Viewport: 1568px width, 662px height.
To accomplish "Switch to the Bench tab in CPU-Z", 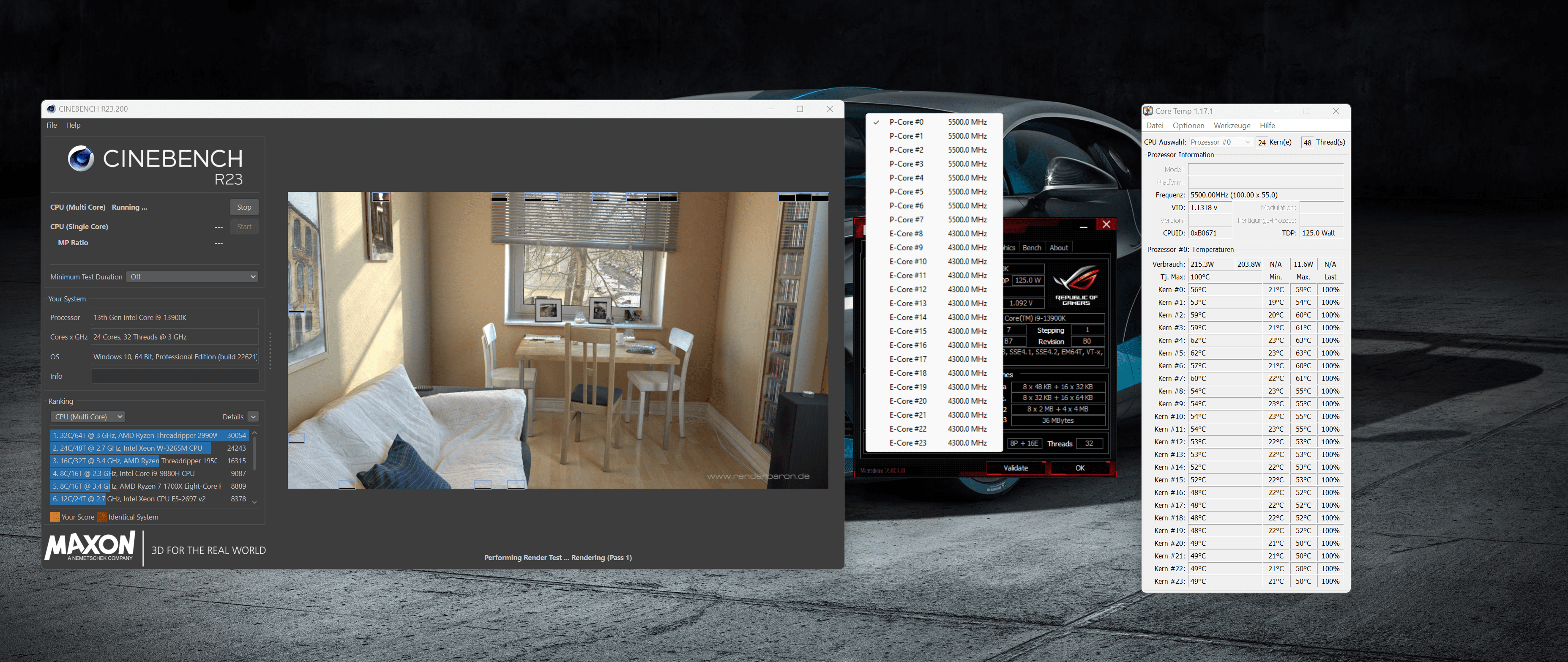I will point(1032,248).
